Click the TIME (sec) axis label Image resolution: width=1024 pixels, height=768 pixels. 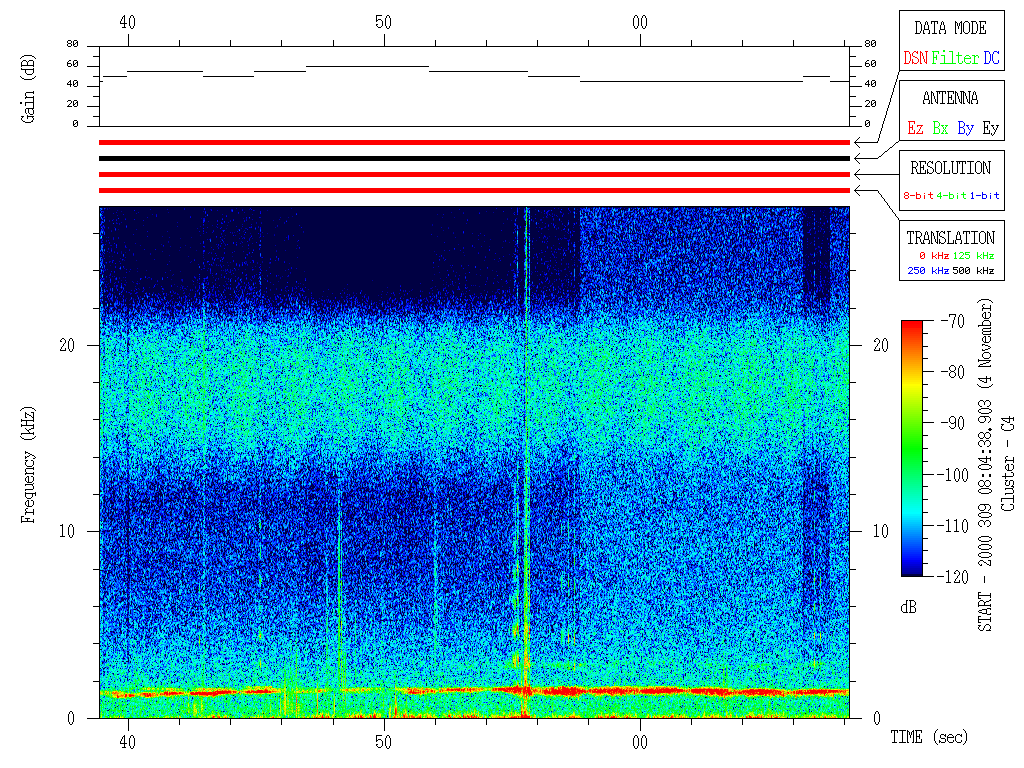pyautogui.click(x=929, y=738)
